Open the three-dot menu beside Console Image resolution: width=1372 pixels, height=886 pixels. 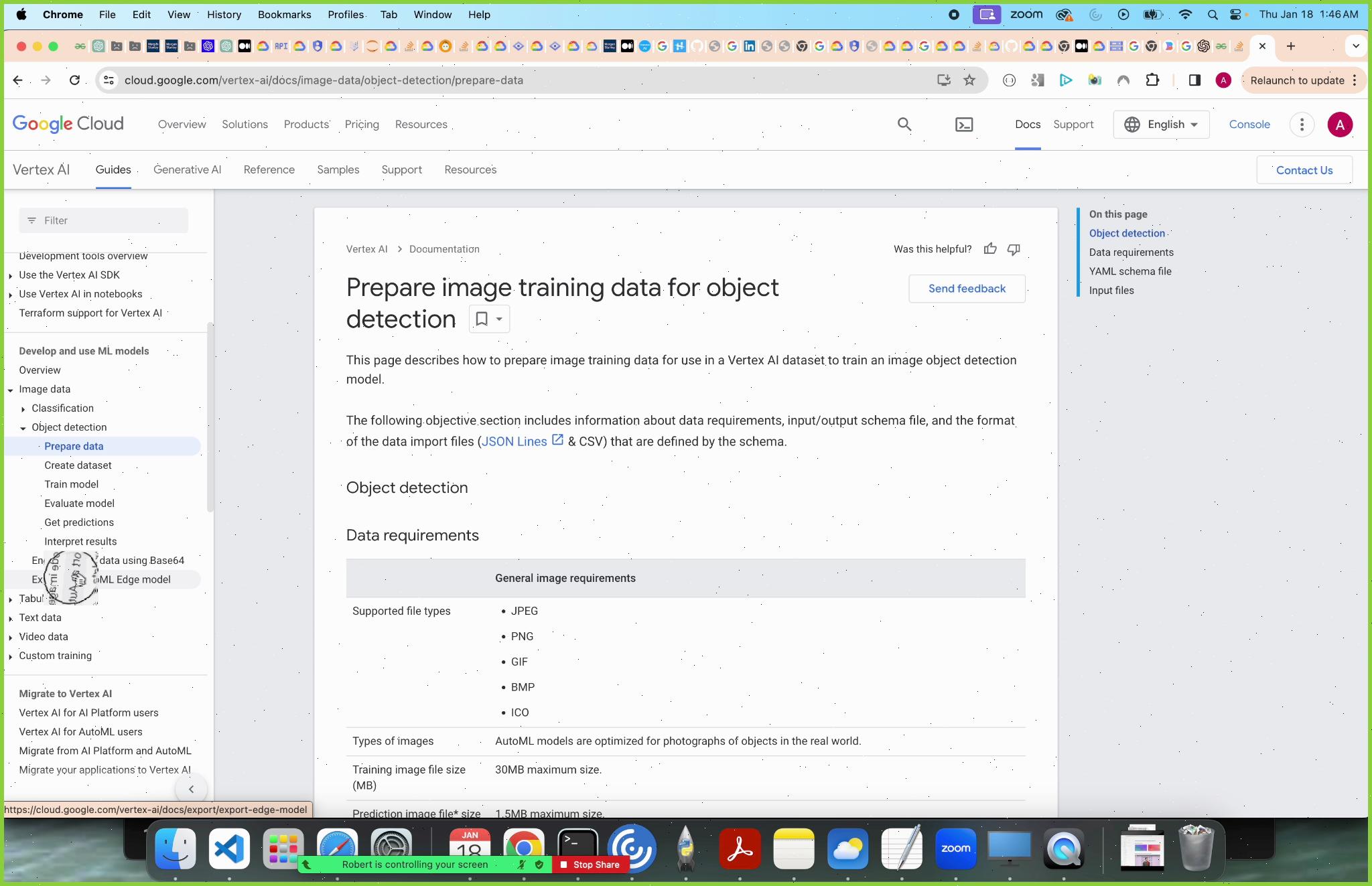1302,125
